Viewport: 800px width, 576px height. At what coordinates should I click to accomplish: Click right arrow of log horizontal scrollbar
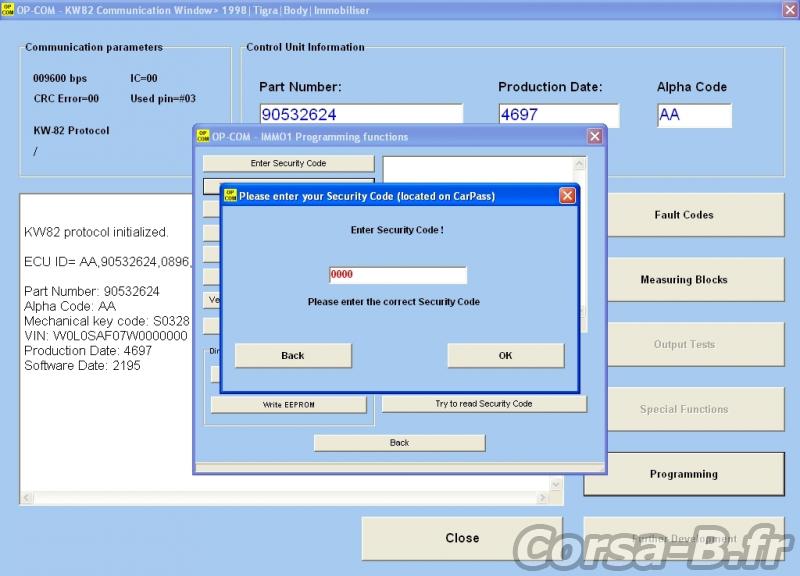pyautogui.click(x=542, y=497)
